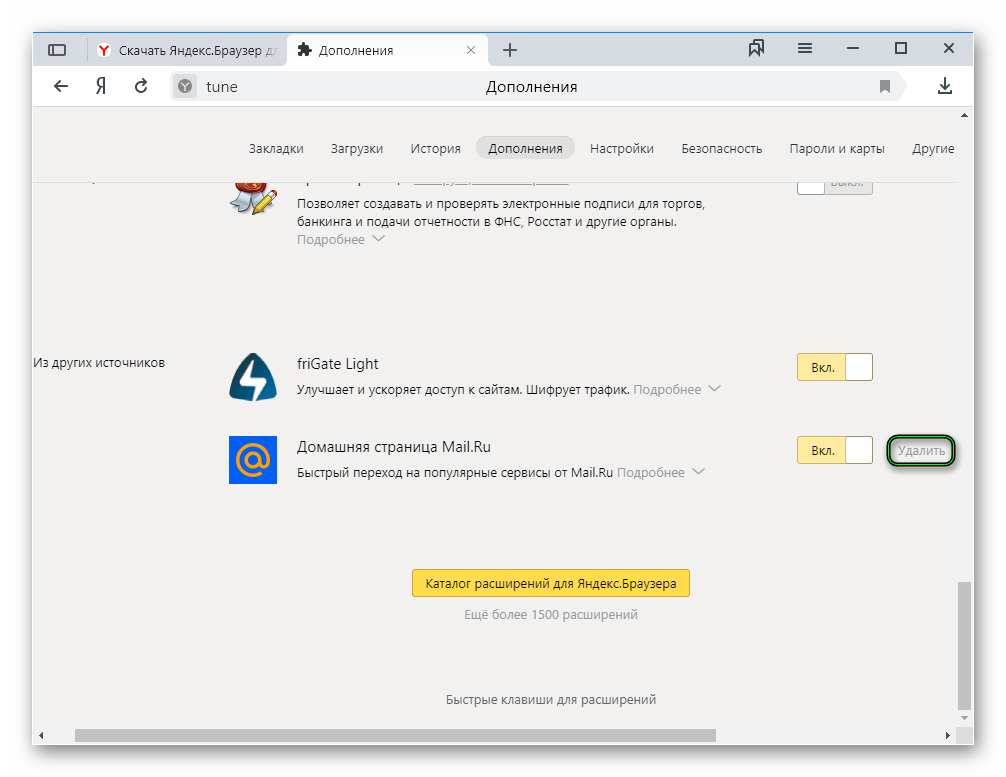The image size is (1006, 777).
Task: Click the Yandex favicon on the first tab
Action: coord(103,50)
